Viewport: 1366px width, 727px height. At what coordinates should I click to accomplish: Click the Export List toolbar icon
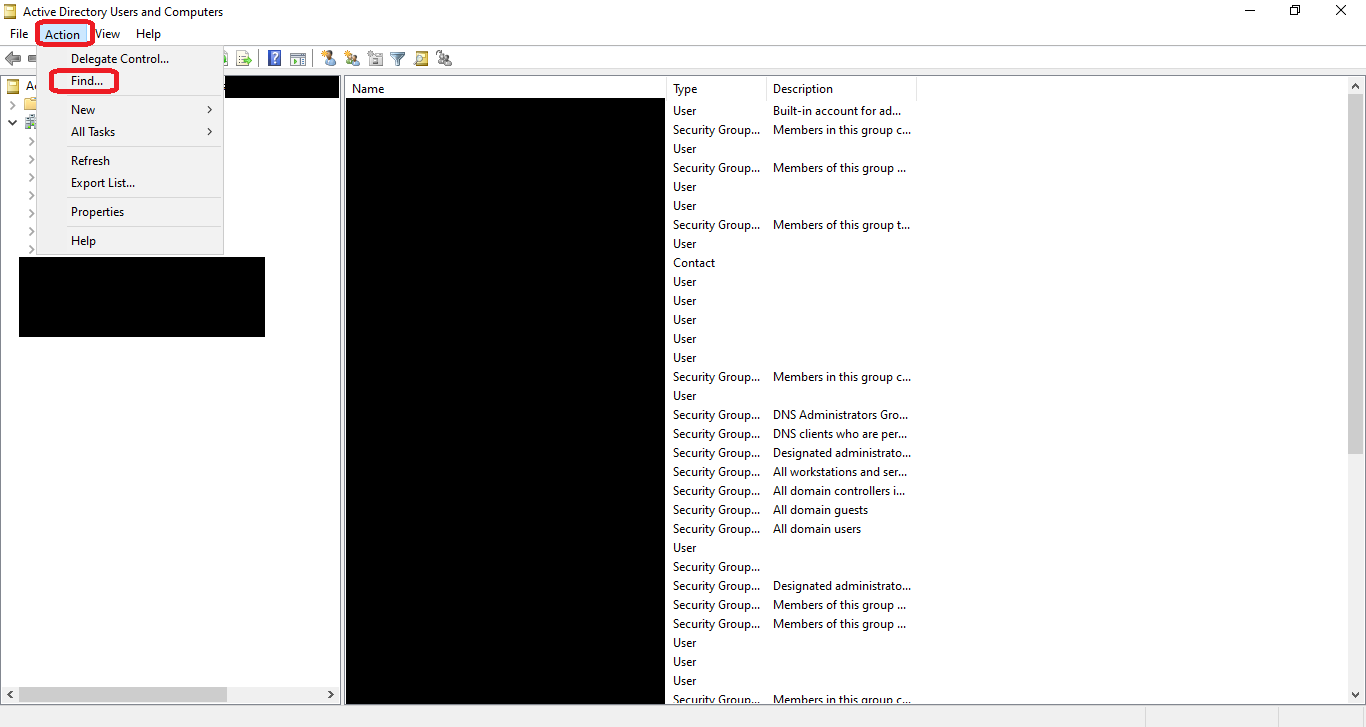tap(244, 58)
